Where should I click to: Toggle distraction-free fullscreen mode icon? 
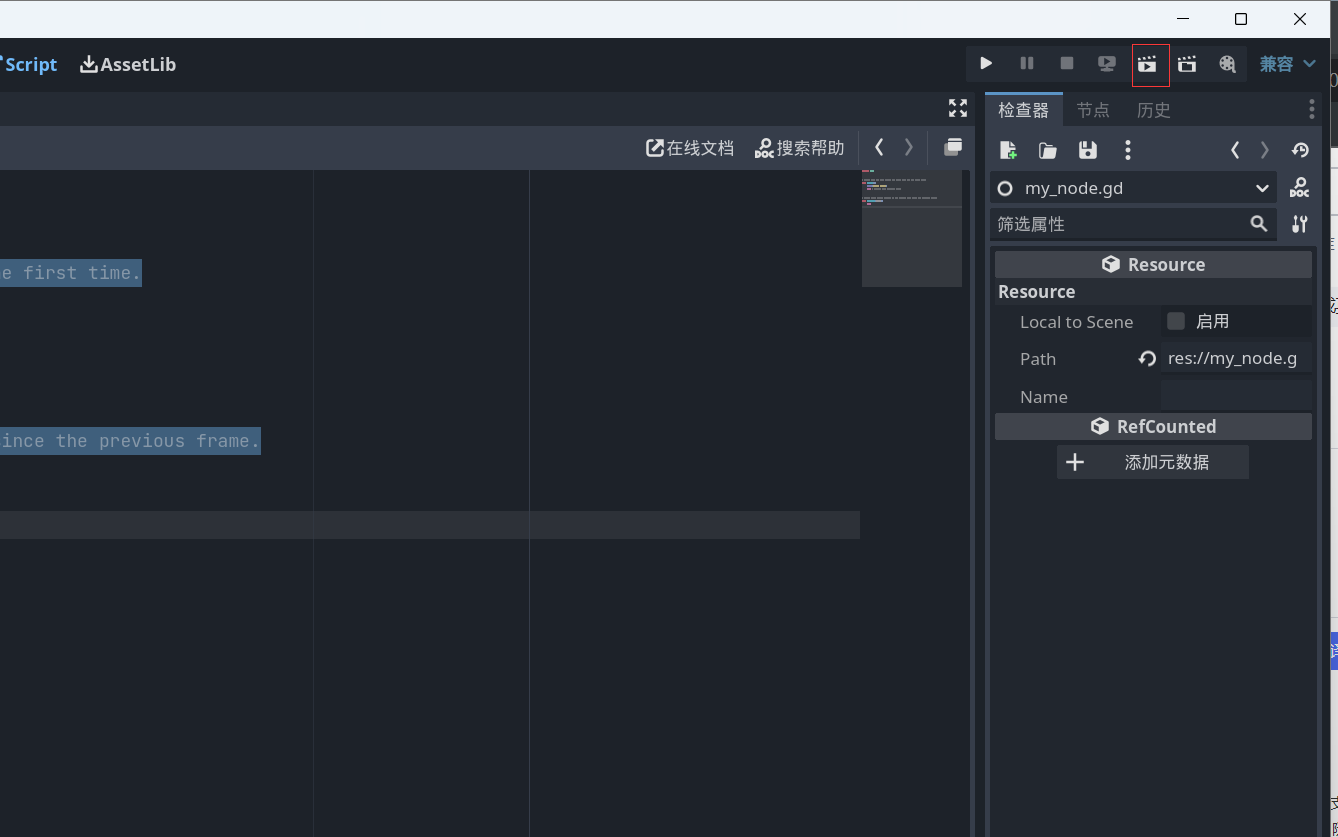(x=958, y=108)
